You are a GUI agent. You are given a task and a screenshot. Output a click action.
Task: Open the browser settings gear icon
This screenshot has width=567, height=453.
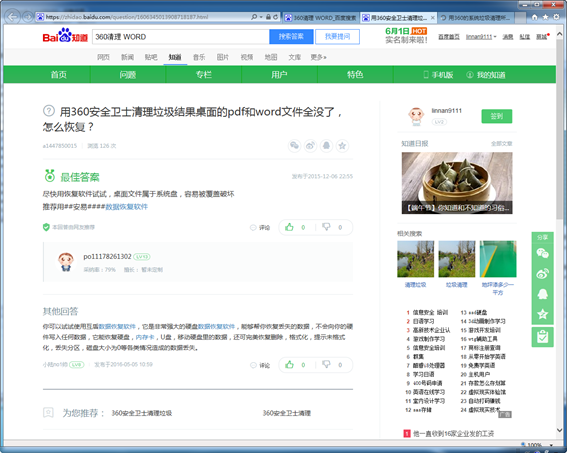click(556, 17)
